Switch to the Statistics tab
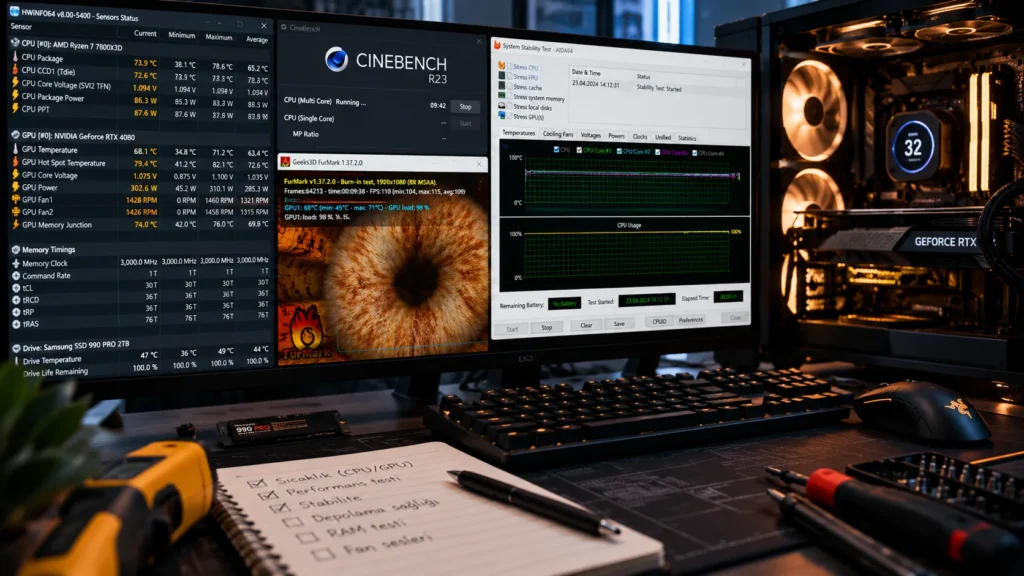This screenshot has height=576, width=1024. click(687, 138)
